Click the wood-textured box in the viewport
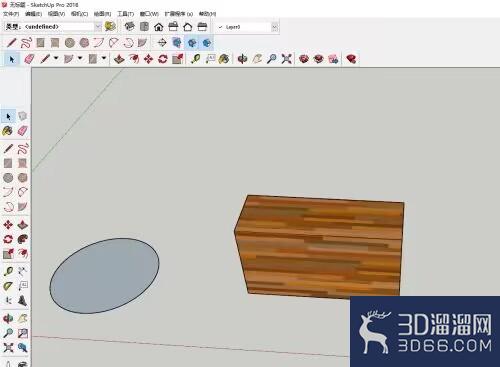The image size is (500, 367). point(320,247)
